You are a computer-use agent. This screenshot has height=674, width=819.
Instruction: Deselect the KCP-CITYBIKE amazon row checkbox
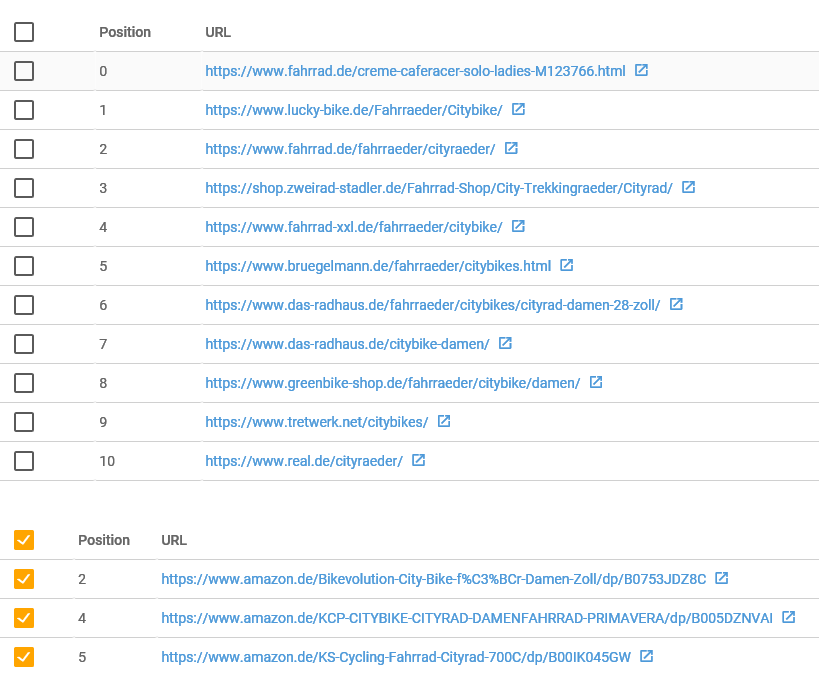tap(24, 618)
